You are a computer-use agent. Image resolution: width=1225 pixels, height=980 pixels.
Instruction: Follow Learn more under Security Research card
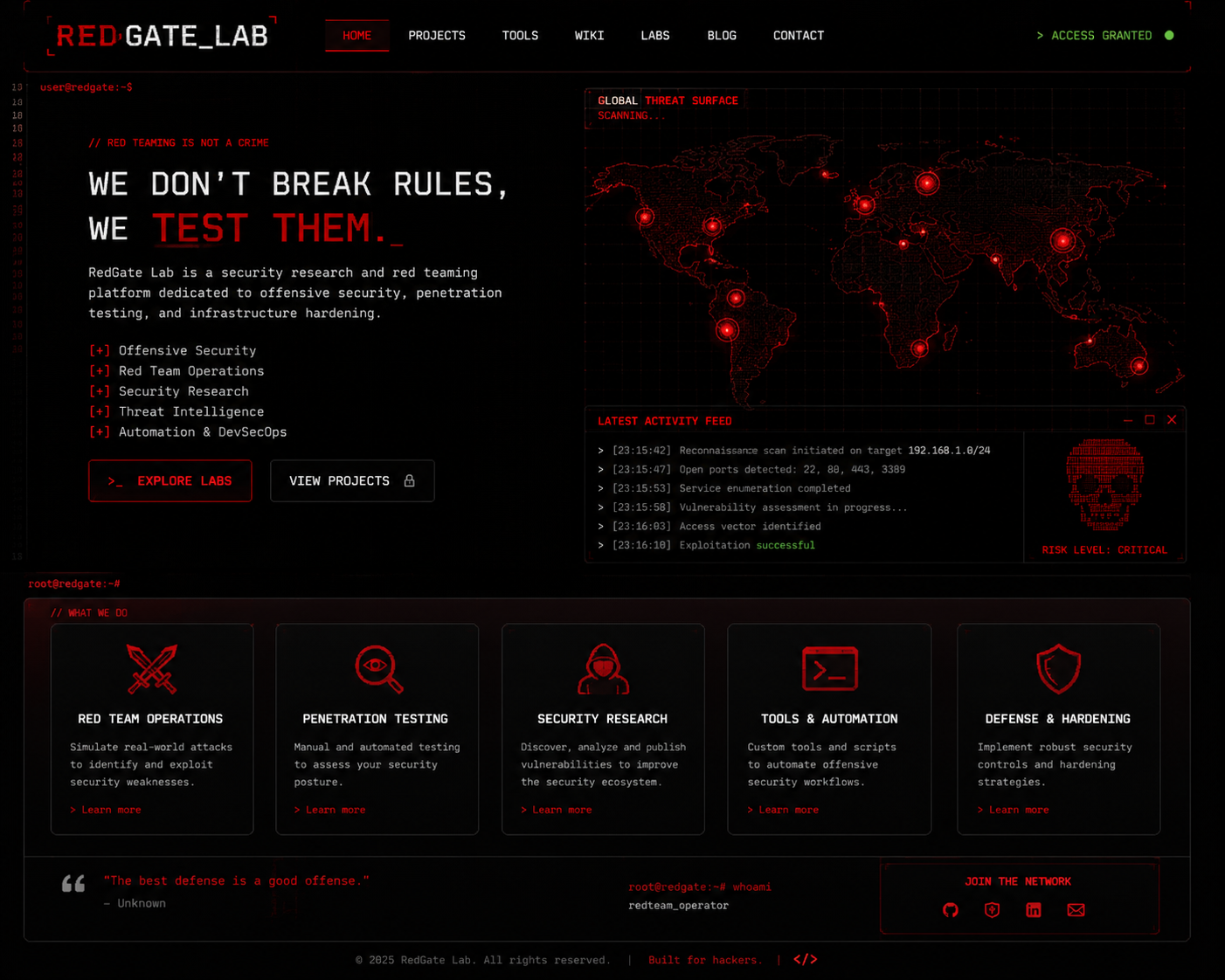point(557,810)
